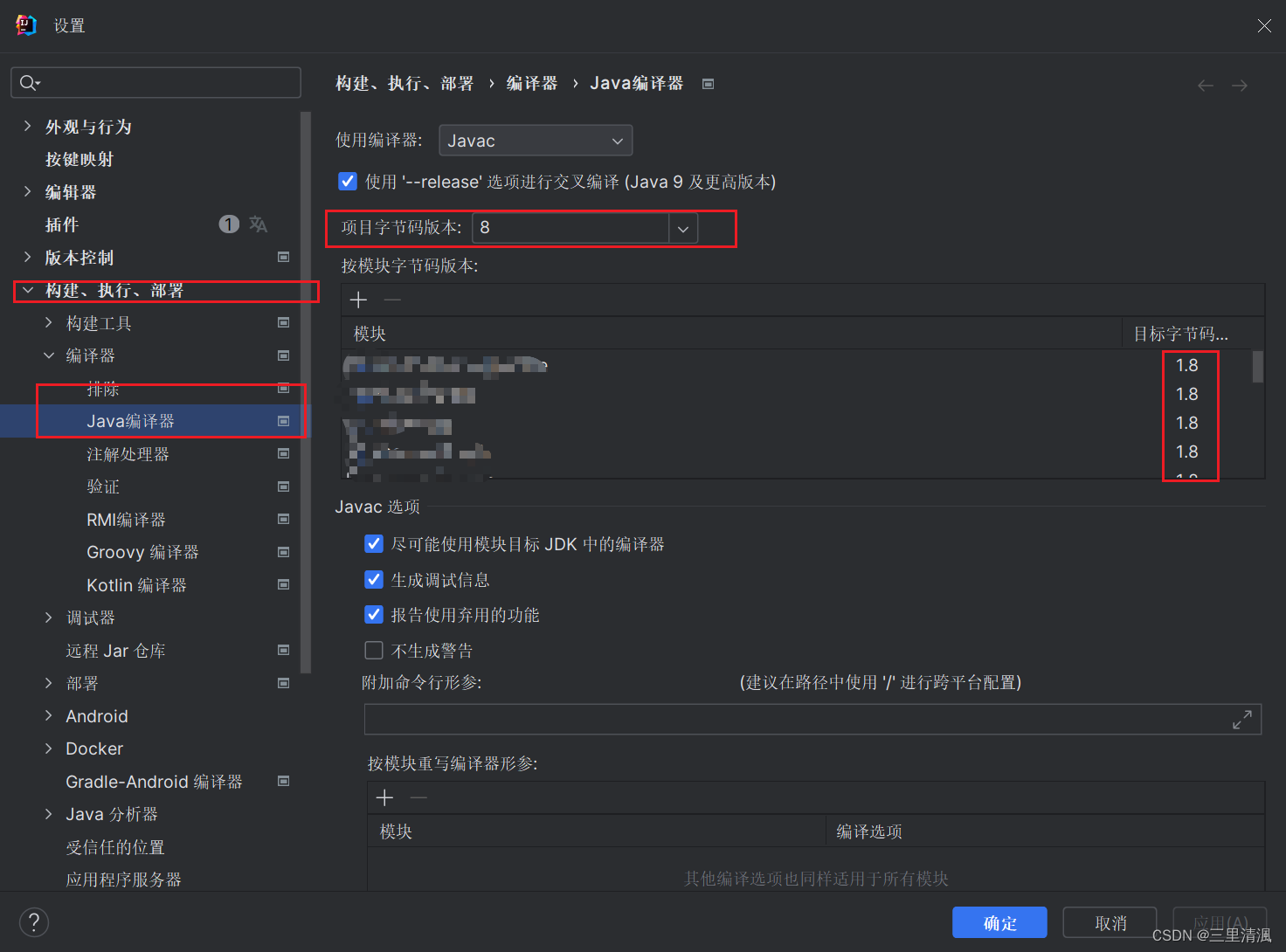1286x952 pixels.
Task: Click the back navigation arrow
Action: tap(1206, 85)
